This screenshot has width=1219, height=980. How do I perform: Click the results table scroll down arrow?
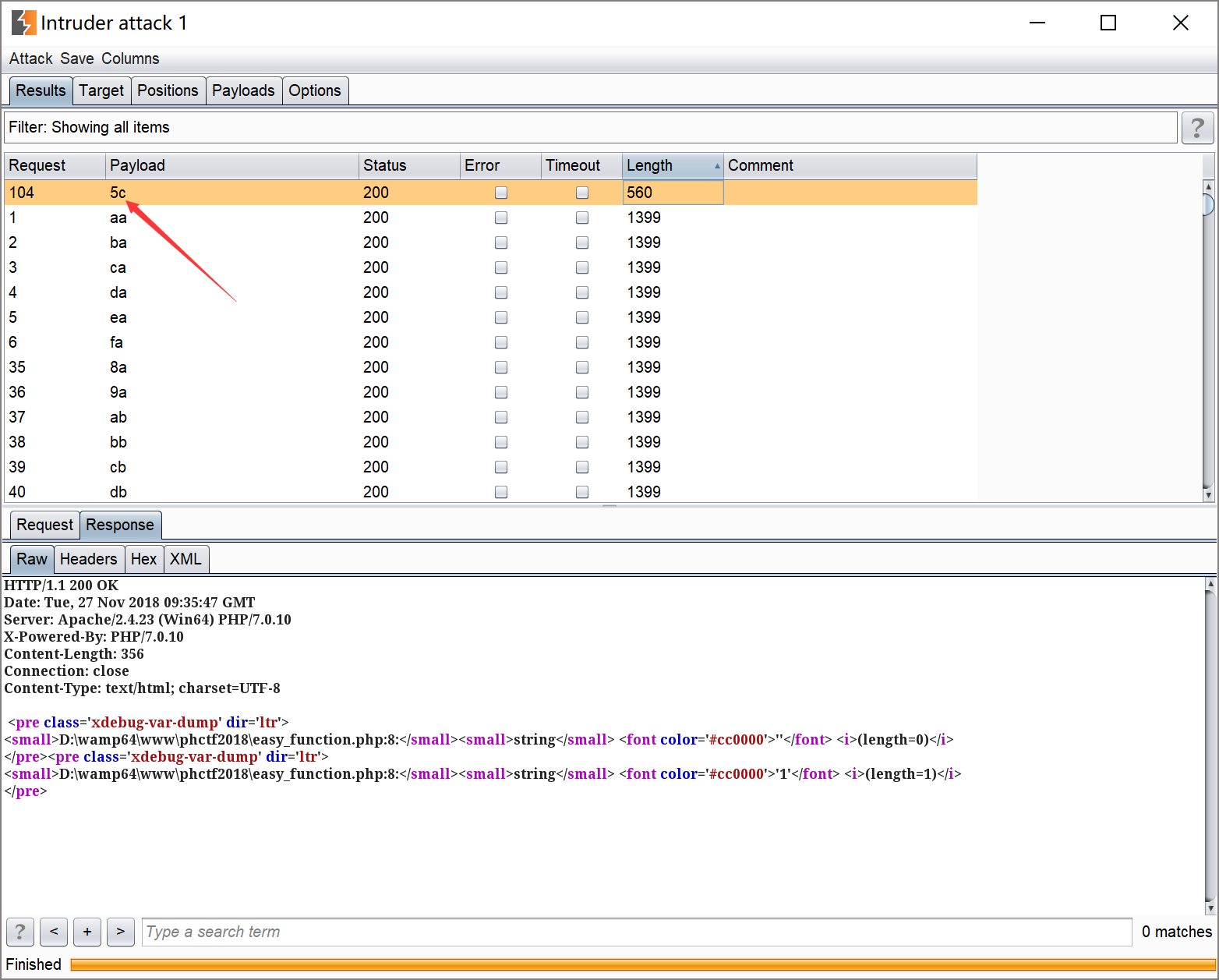coord(1208,494)
